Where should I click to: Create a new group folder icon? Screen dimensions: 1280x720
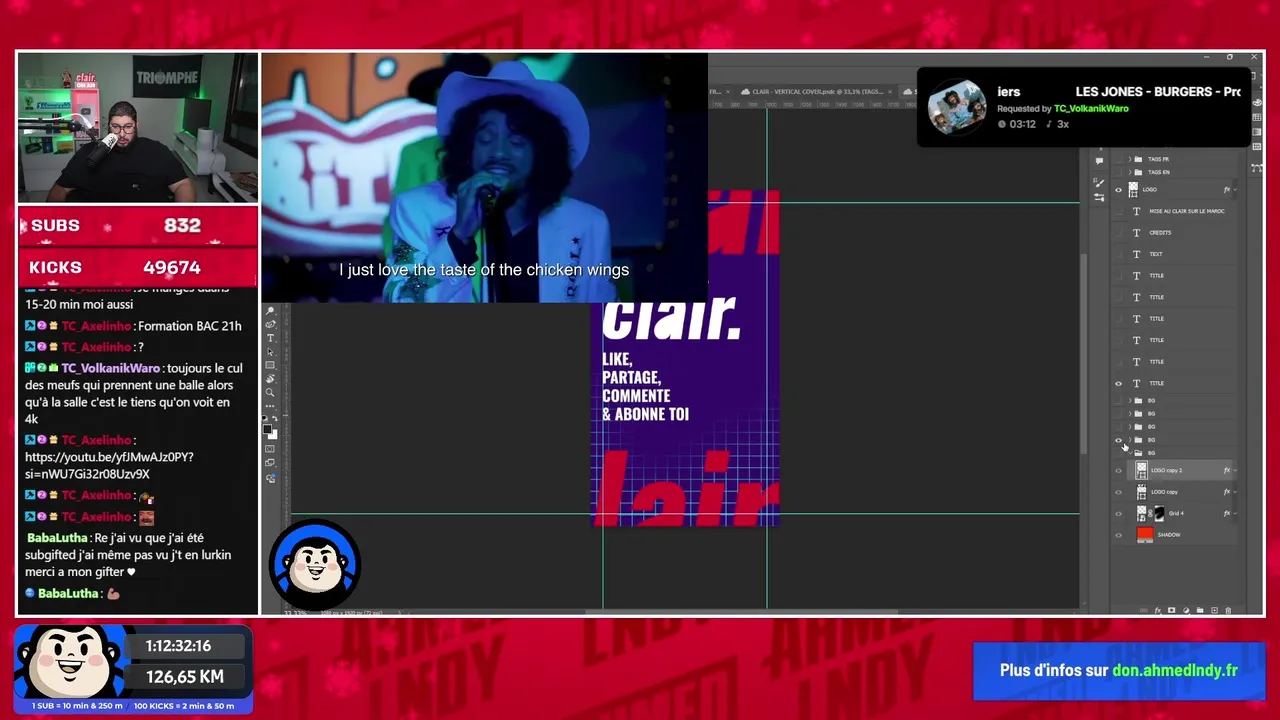pyautogui.click(x=1200, y=610)
